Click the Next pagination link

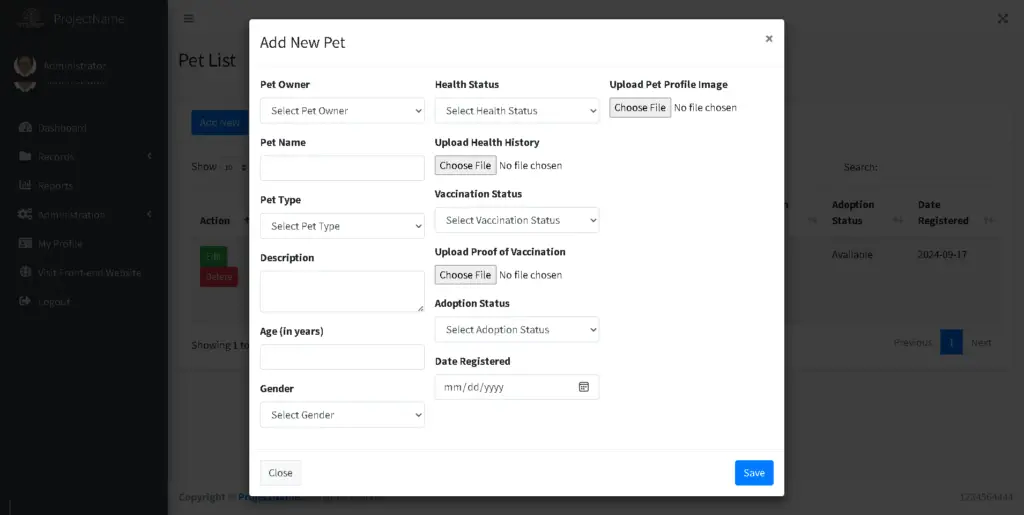[x=981, y=342]
